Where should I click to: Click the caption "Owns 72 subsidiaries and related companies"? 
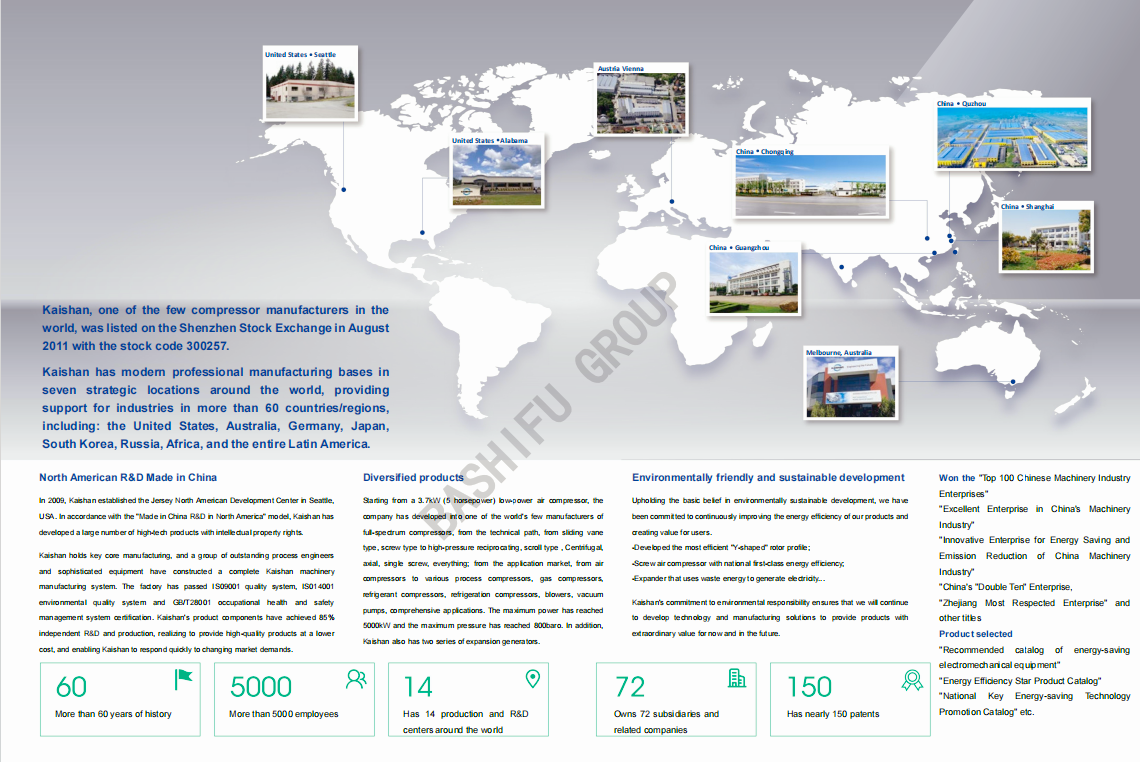point(666,722)
